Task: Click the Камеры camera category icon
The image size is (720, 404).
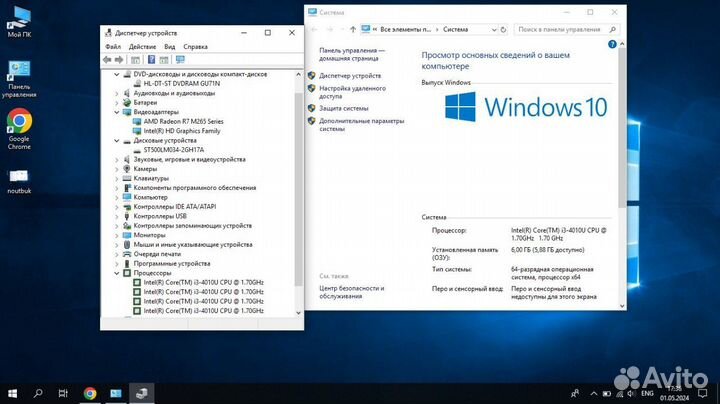Action: [x=127, y=169]
